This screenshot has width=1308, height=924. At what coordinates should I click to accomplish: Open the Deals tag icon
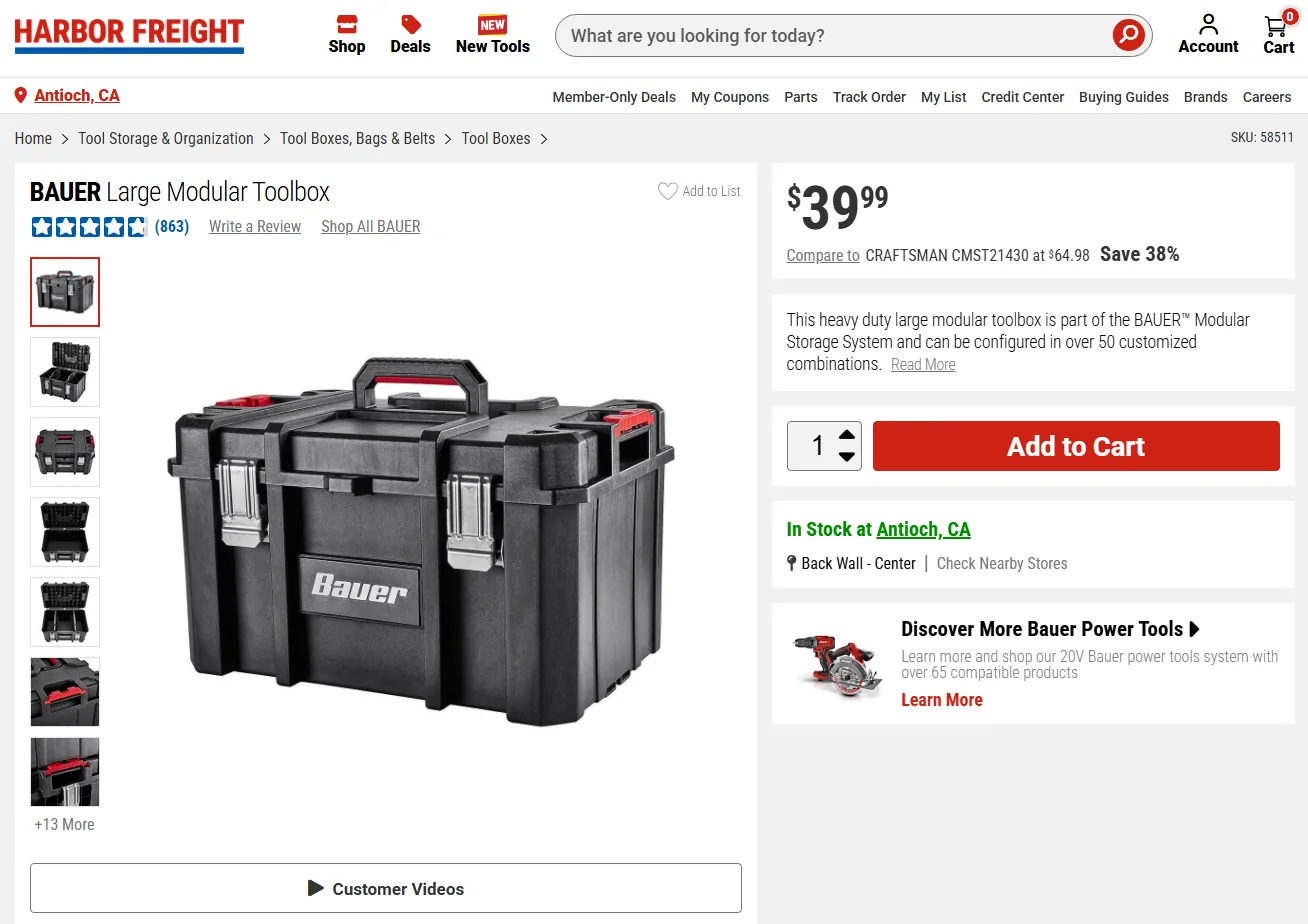tap(410, 24)
